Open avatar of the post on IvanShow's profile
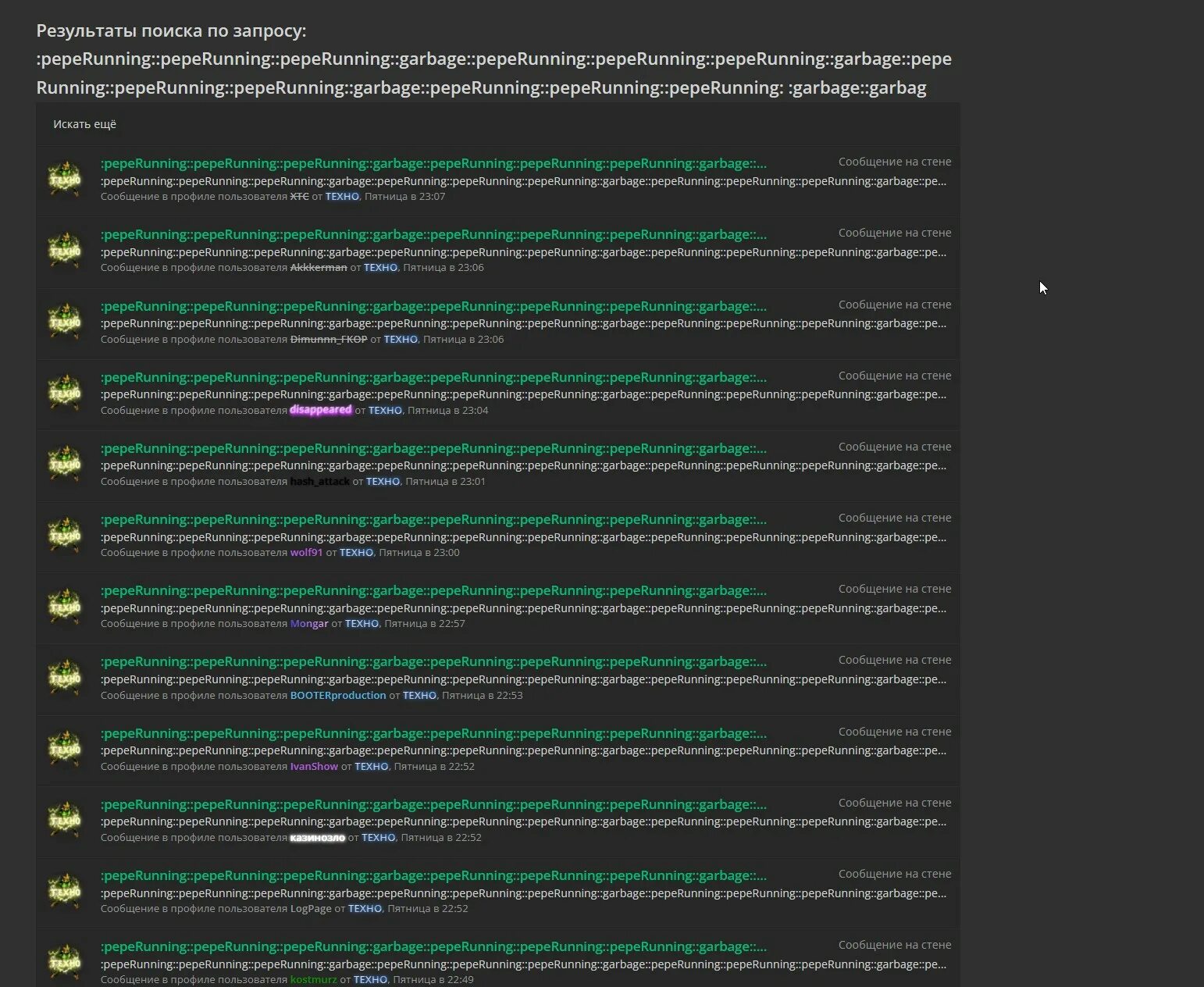 (66, 749)
